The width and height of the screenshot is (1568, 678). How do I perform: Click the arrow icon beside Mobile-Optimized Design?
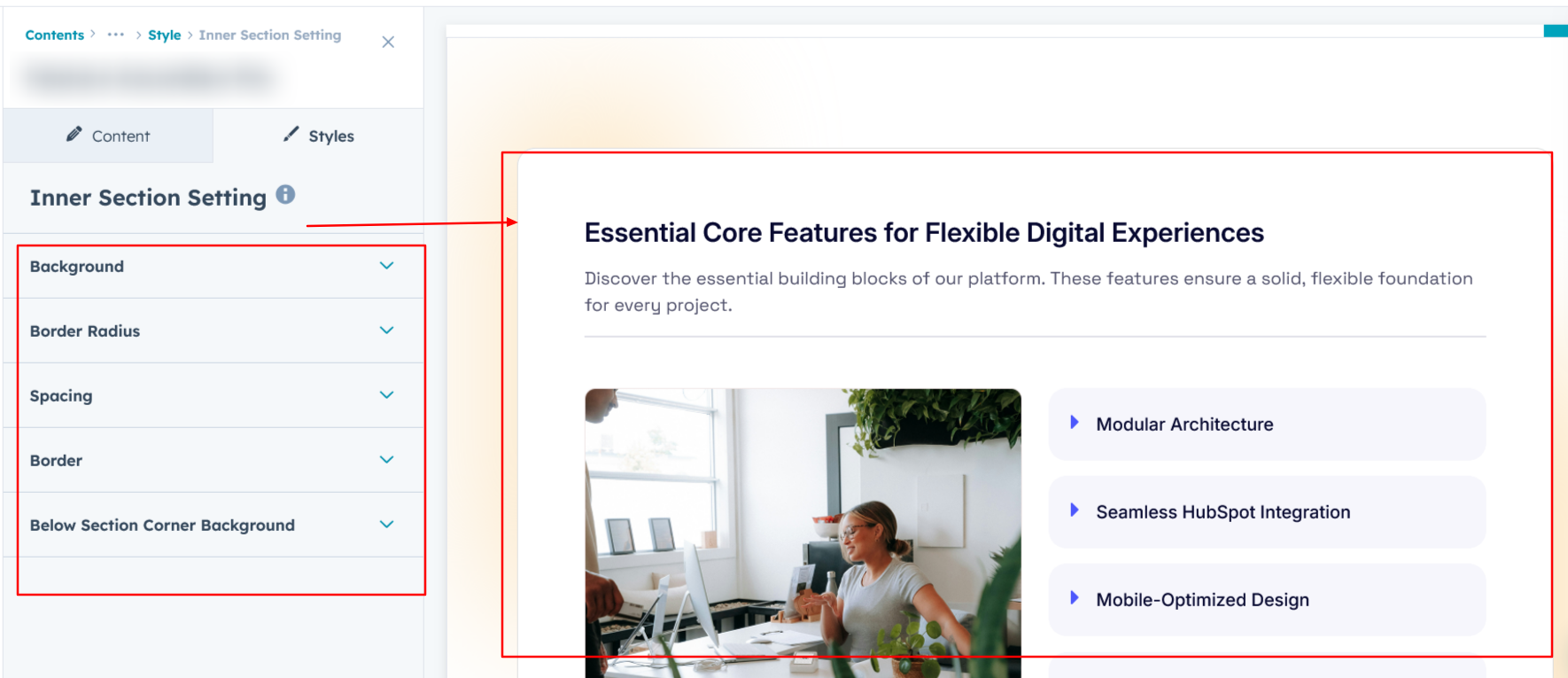[1075, 598]
